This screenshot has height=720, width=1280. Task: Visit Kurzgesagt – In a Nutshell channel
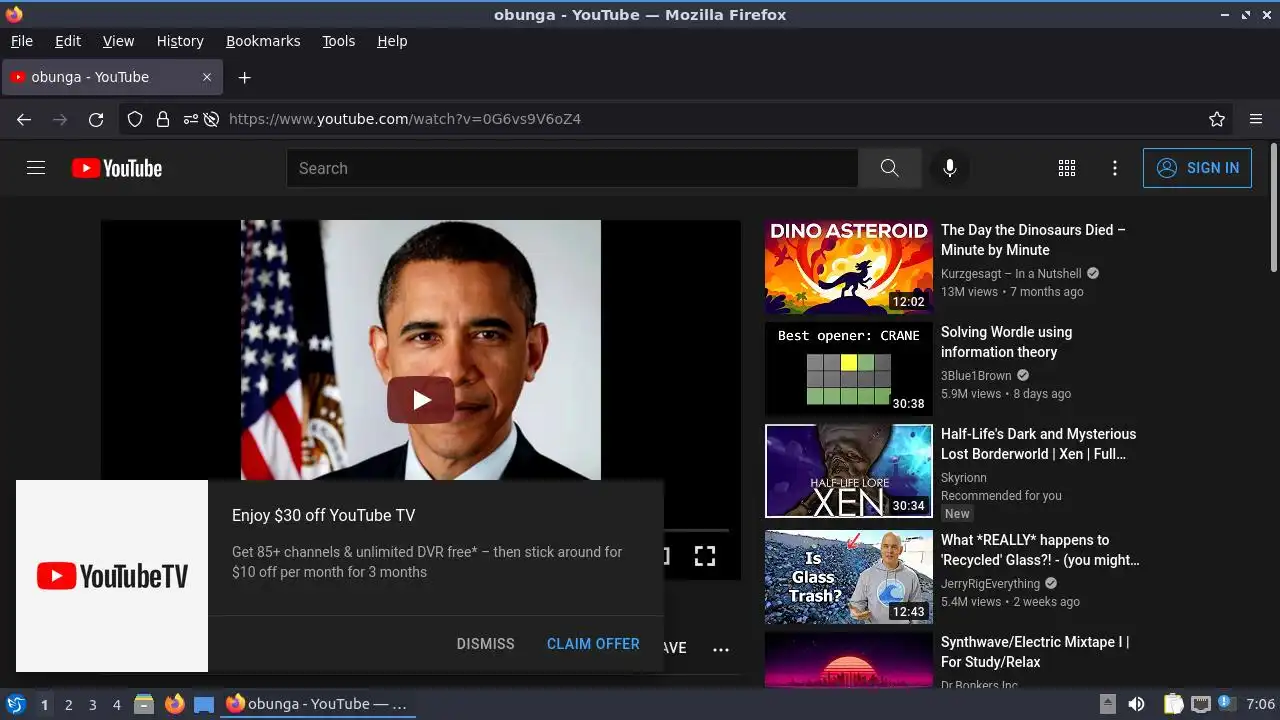click(1011, 274)
